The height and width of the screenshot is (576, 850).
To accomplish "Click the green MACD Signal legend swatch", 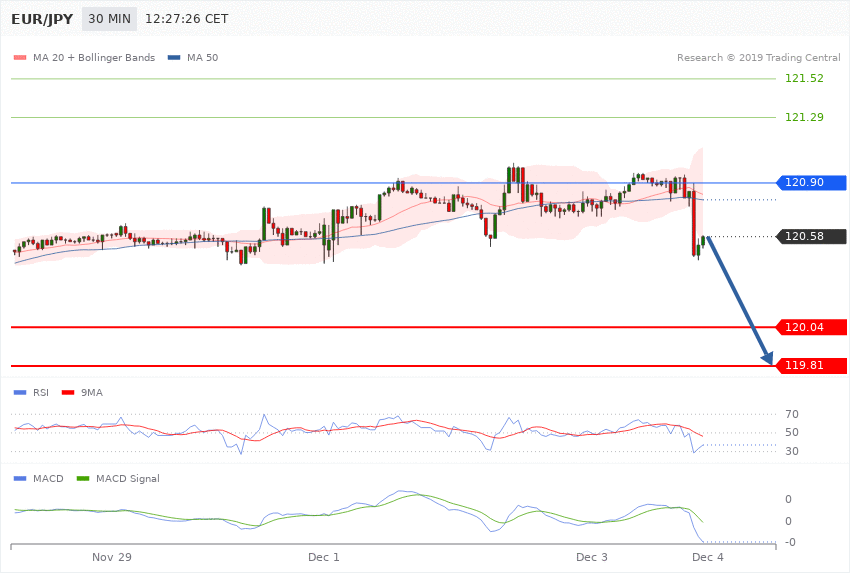I will pyautogui.click(x=83, y=478).
